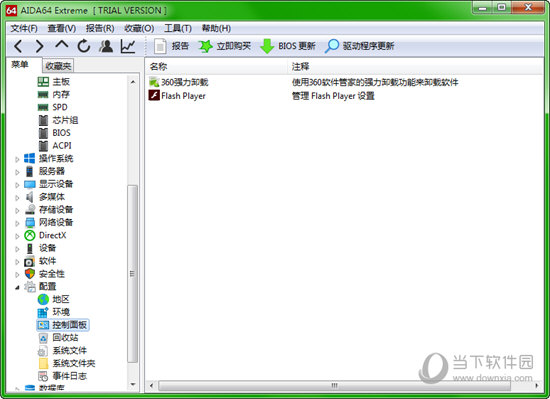Expand the 多媒体 tree node
Viewport: 550px width, 399px height.
click(17, 197)
